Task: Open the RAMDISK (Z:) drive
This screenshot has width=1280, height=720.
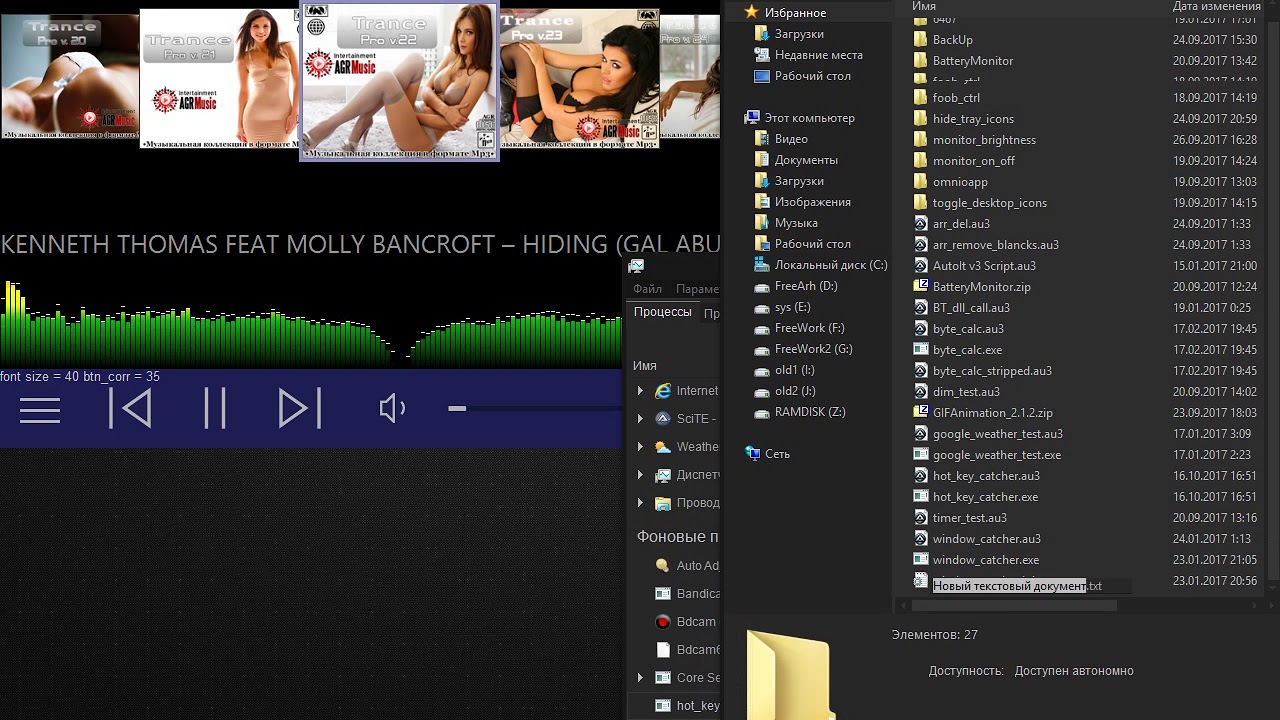Action: click(x=800, y=412)
